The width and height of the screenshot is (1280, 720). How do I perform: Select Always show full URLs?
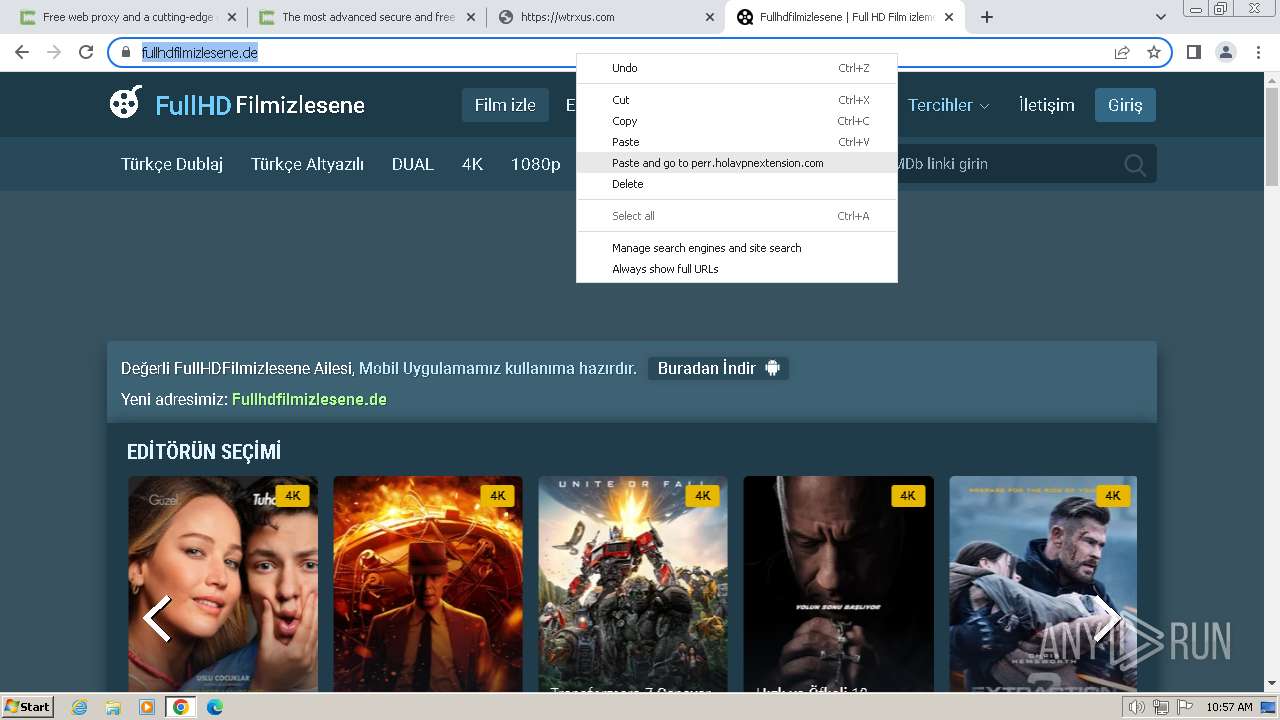tap(737, 269)
